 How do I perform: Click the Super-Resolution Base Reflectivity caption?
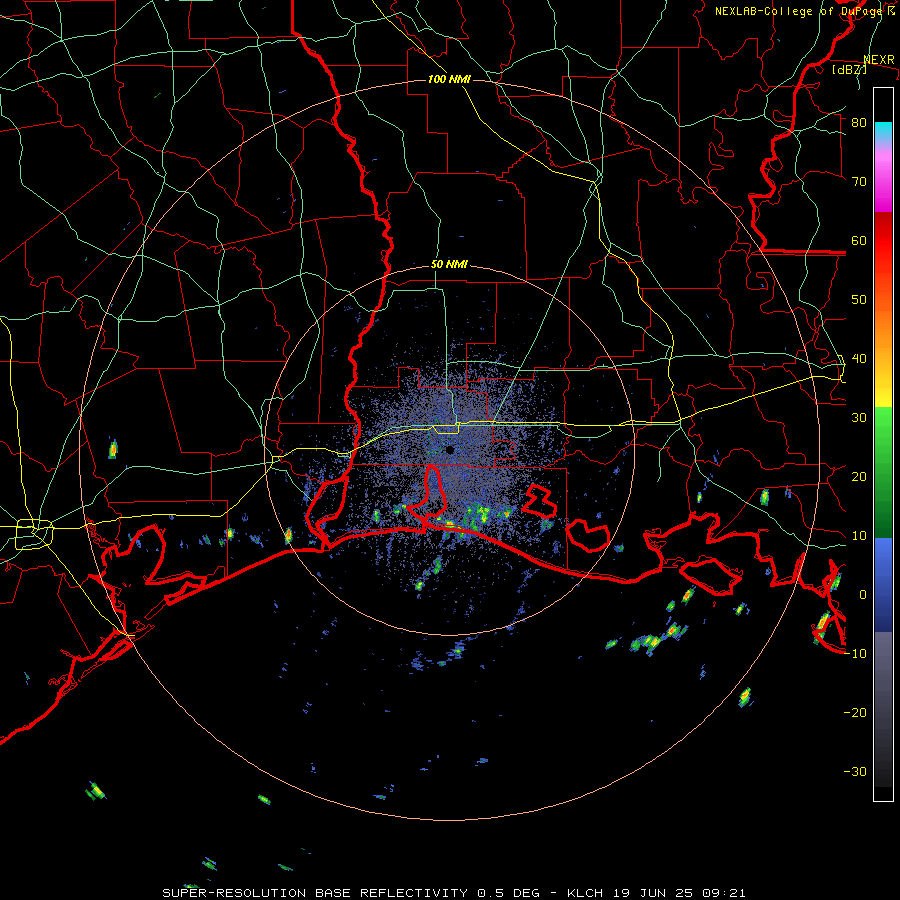pyautogui.click(x=454, y=893)
